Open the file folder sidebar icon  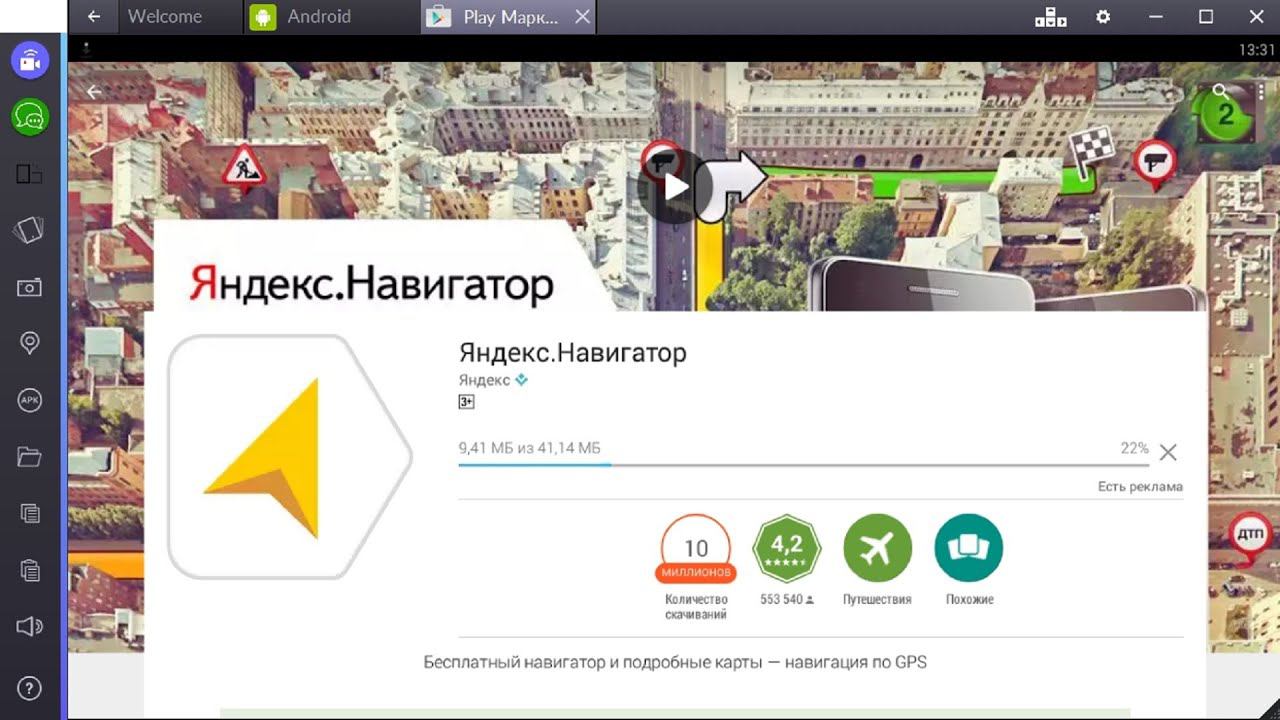point(30,458)
